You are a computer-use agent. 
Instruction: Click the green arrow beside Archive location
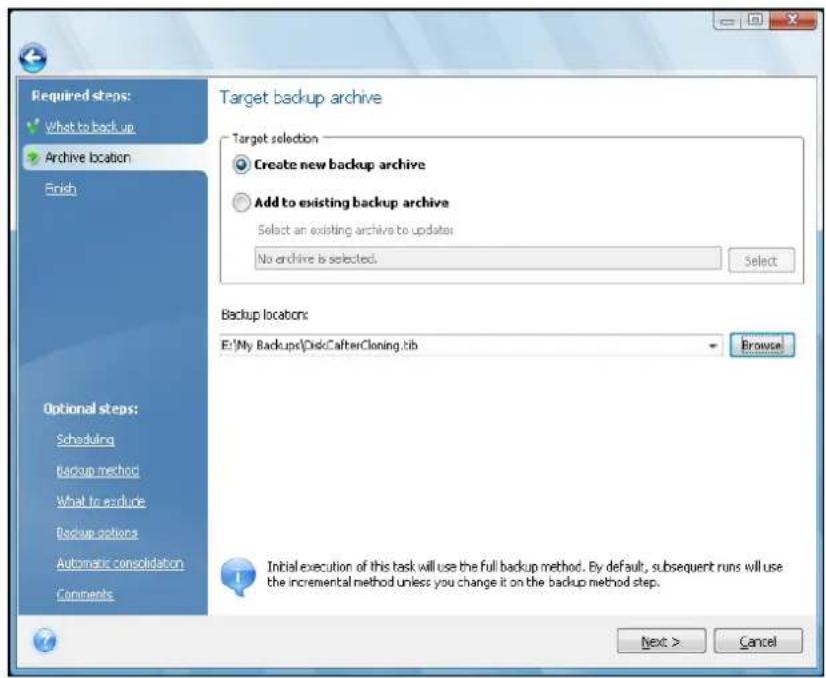(x=33, y=158)
